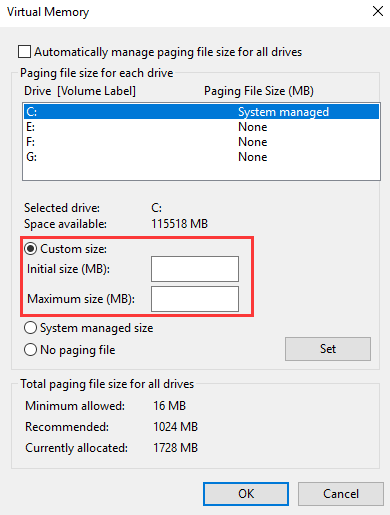The width and height of the screenshot is (390, 515).
Task: Click the Drive [Volume Label] column header
Action: click(x=80, y=91)
